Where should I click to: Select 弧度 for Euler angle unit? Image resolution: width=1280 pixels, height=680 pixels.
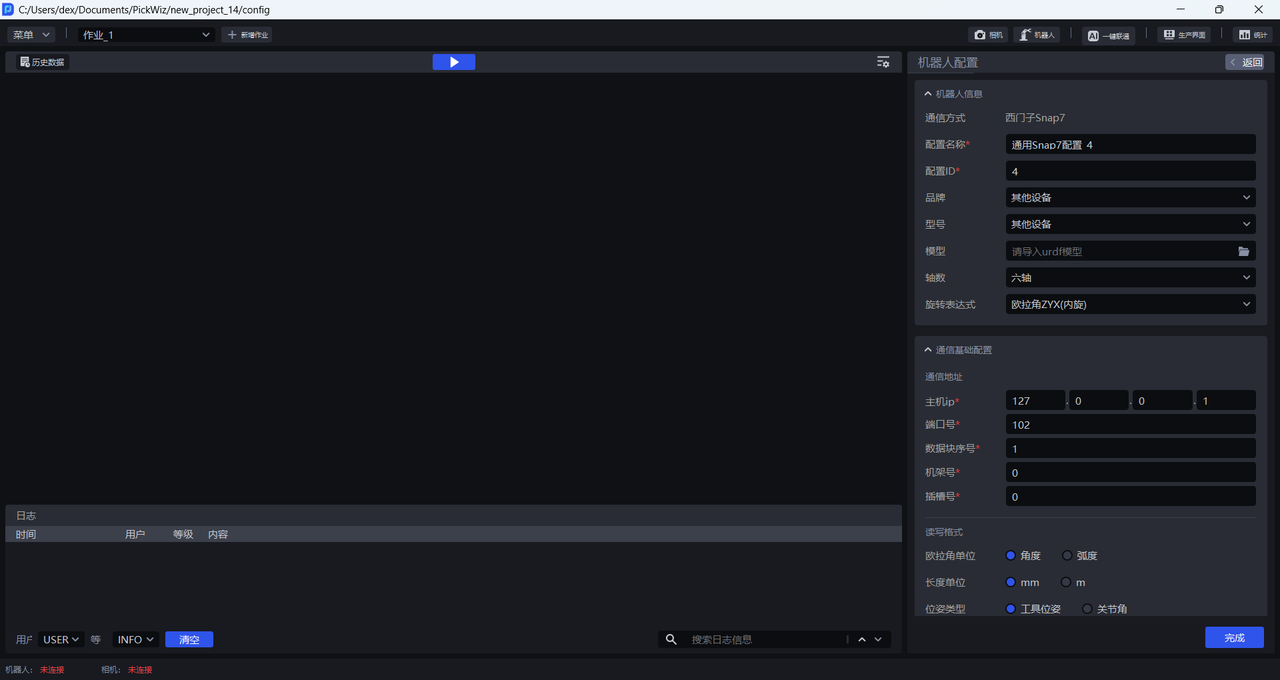pos(1067,556)
